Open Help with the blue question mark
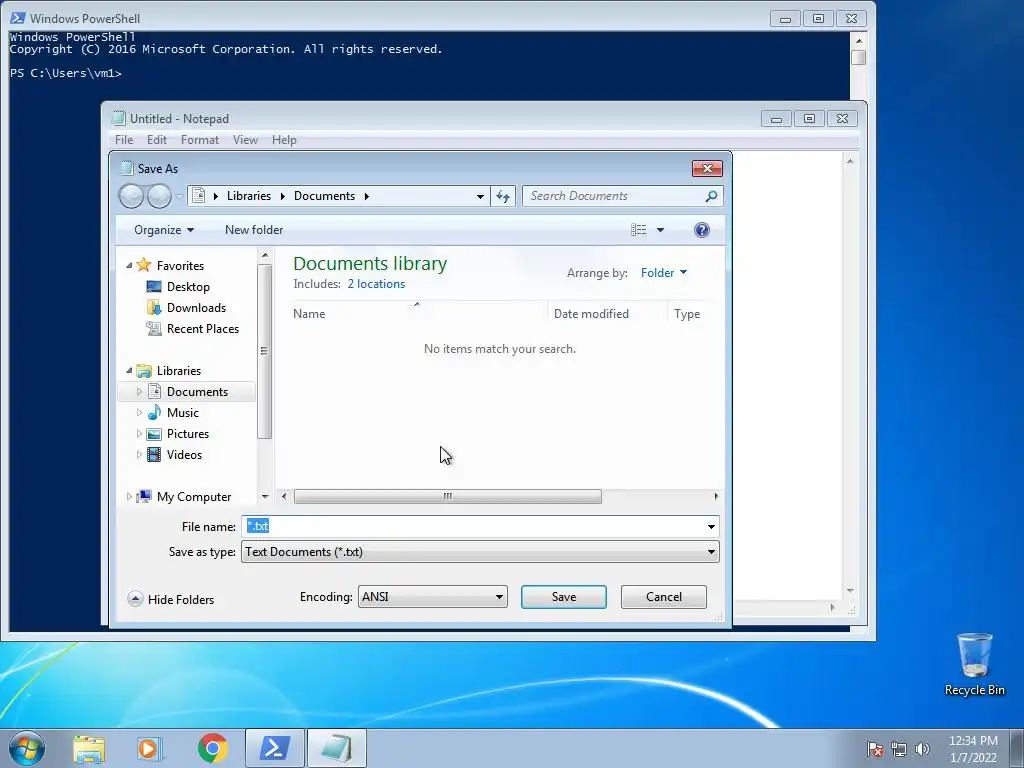Viewport: 1024px width, 768px height. pyautogui.click(x=702, y=230)
